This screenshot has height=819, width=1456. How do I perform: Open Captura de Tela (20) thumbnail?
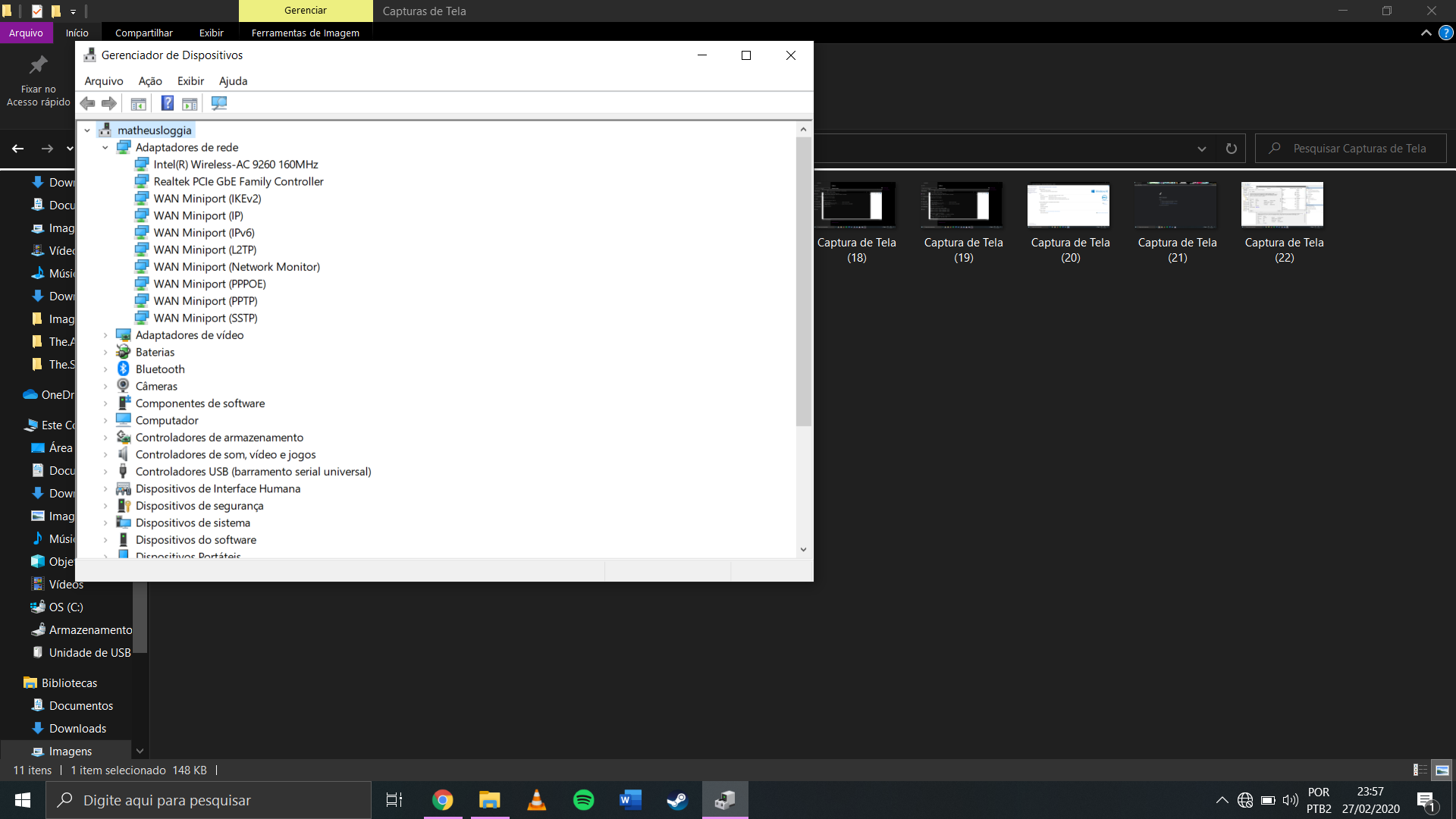(x=1069, y=206)
